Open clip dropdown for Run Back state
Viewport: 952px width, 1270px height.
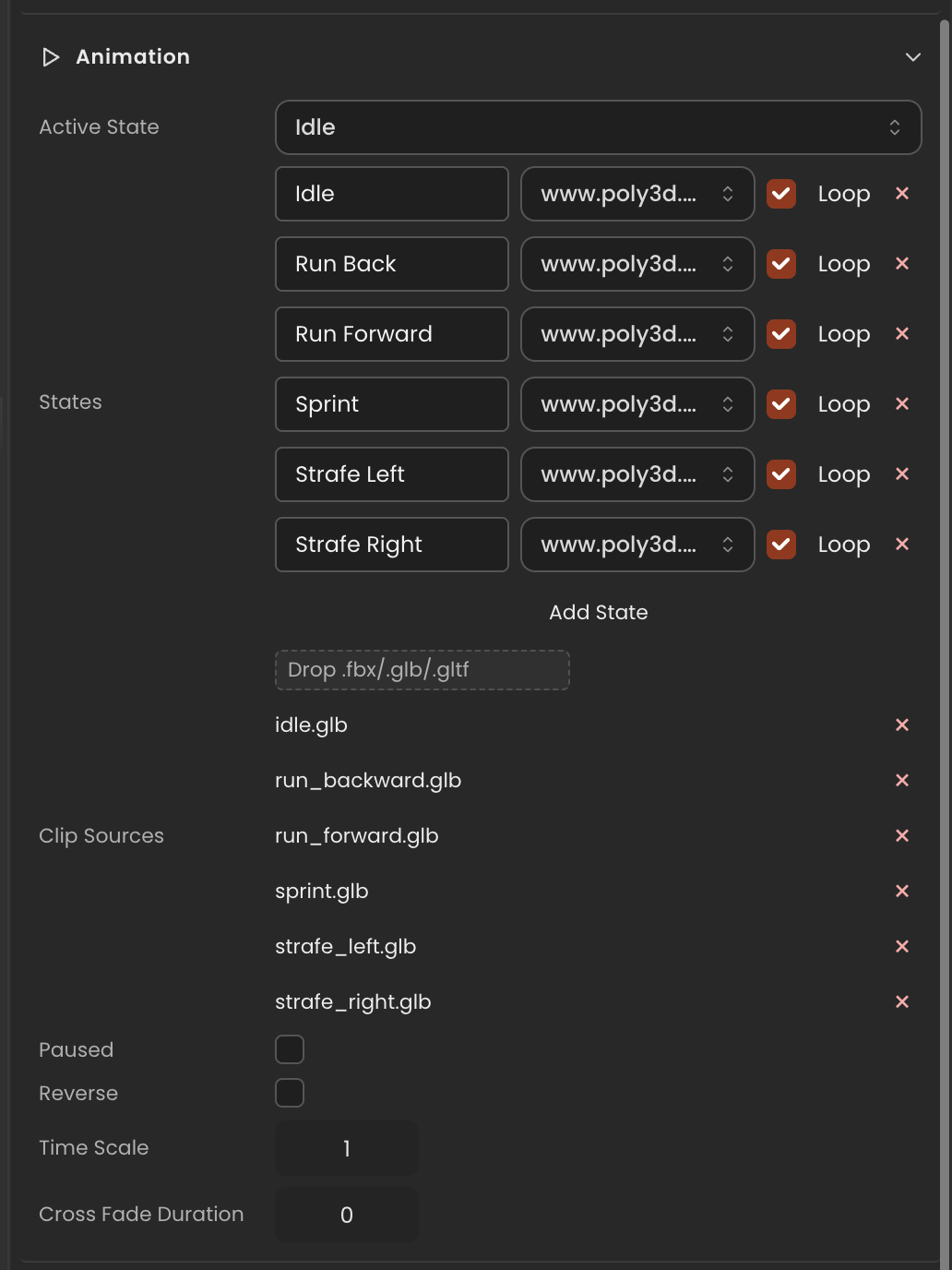point(637,264)
